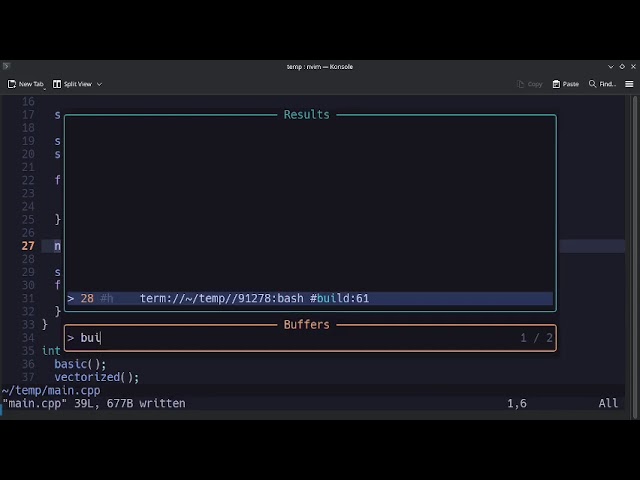The height and width of the screenshot is (480, 640).
Task: Click the 1,6 cursor position indicator
Action: pyautogui.click(x=517, y=404)
